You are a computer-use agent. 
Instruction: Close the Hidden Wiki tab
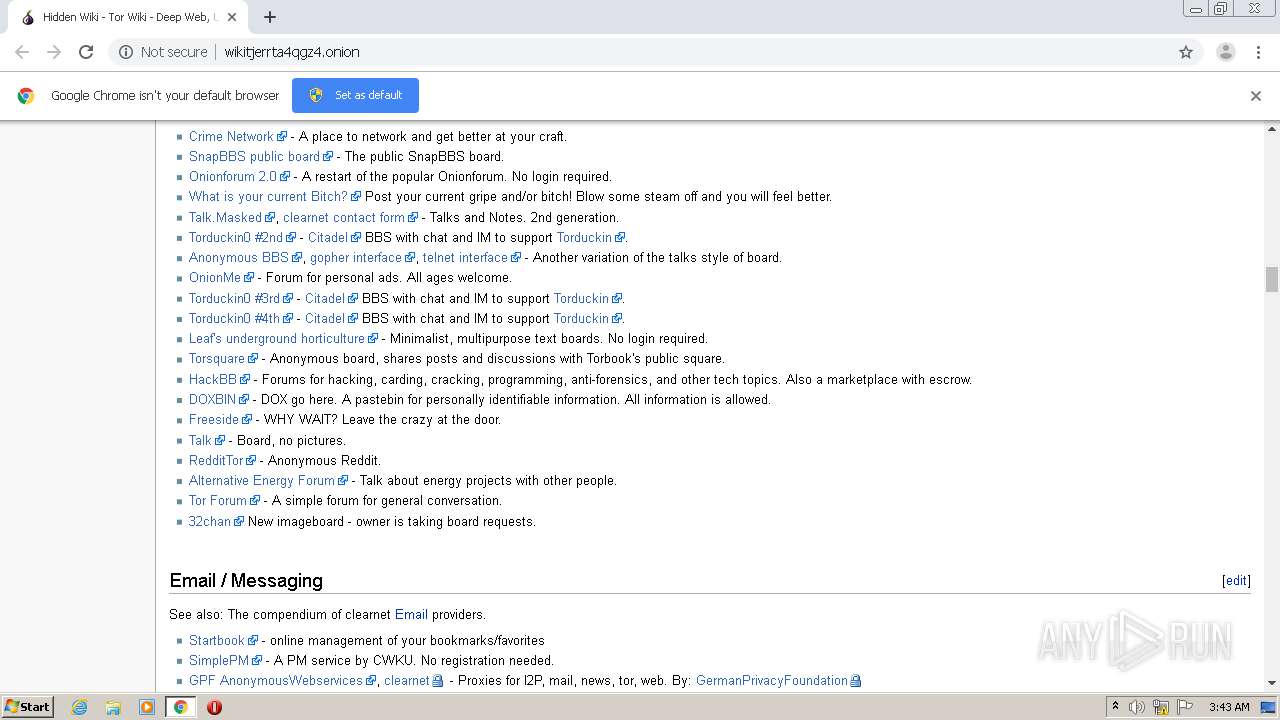(x=232, y=17)
